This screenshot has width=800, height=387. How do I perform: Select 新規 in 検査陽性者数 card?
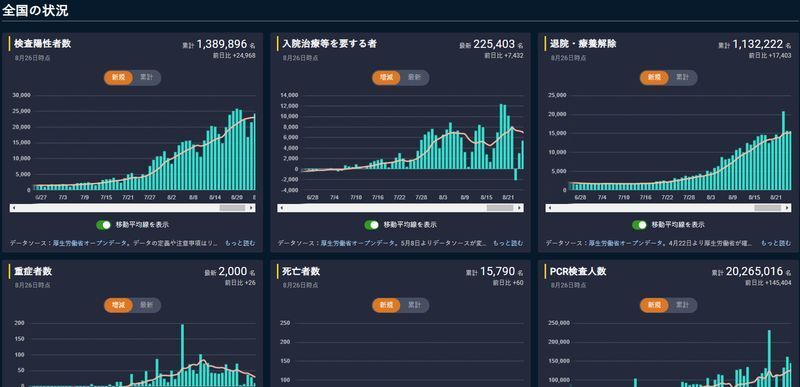tap(118, 78)
